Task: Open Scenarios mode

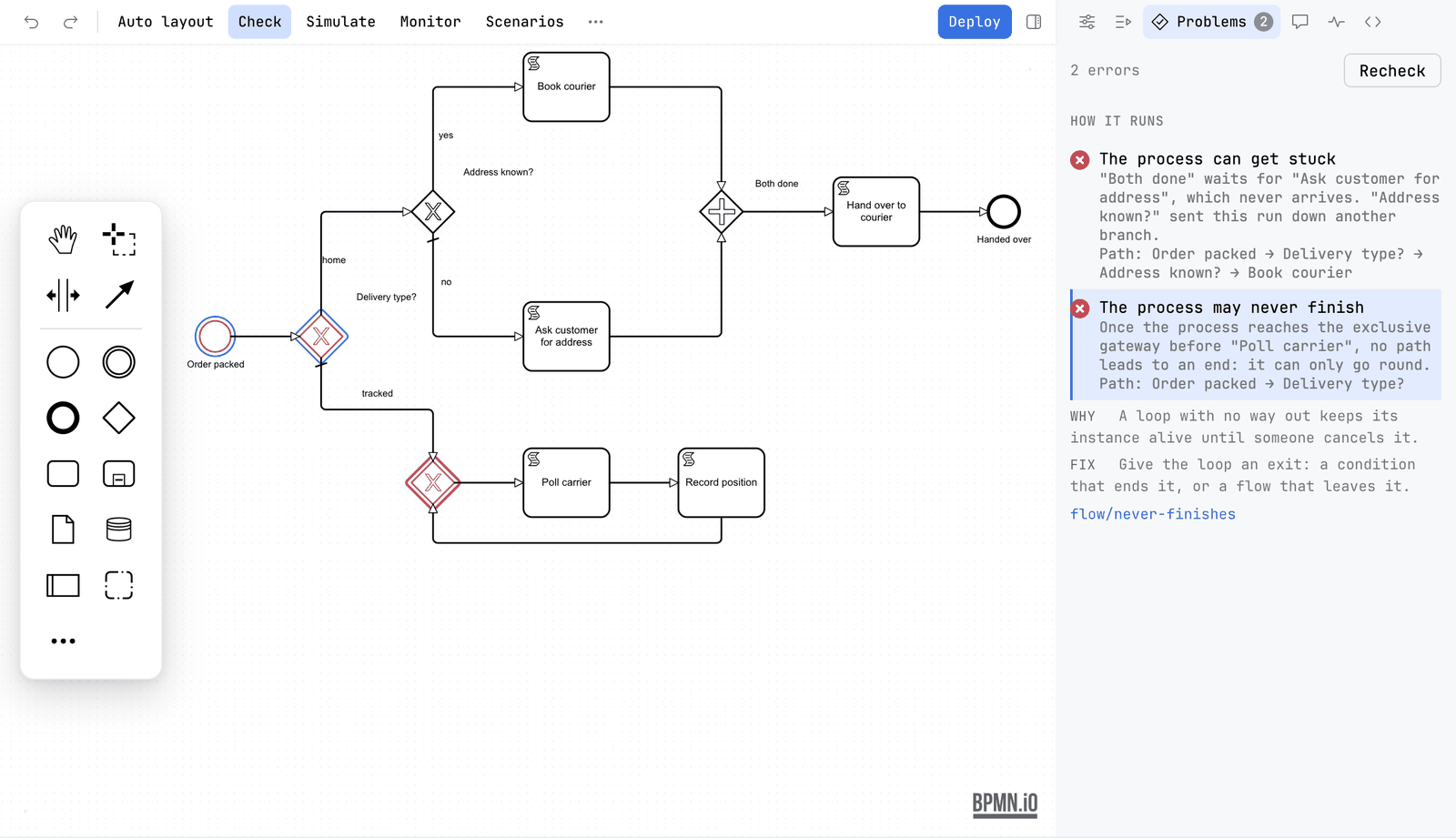Action: click(524, 22)
